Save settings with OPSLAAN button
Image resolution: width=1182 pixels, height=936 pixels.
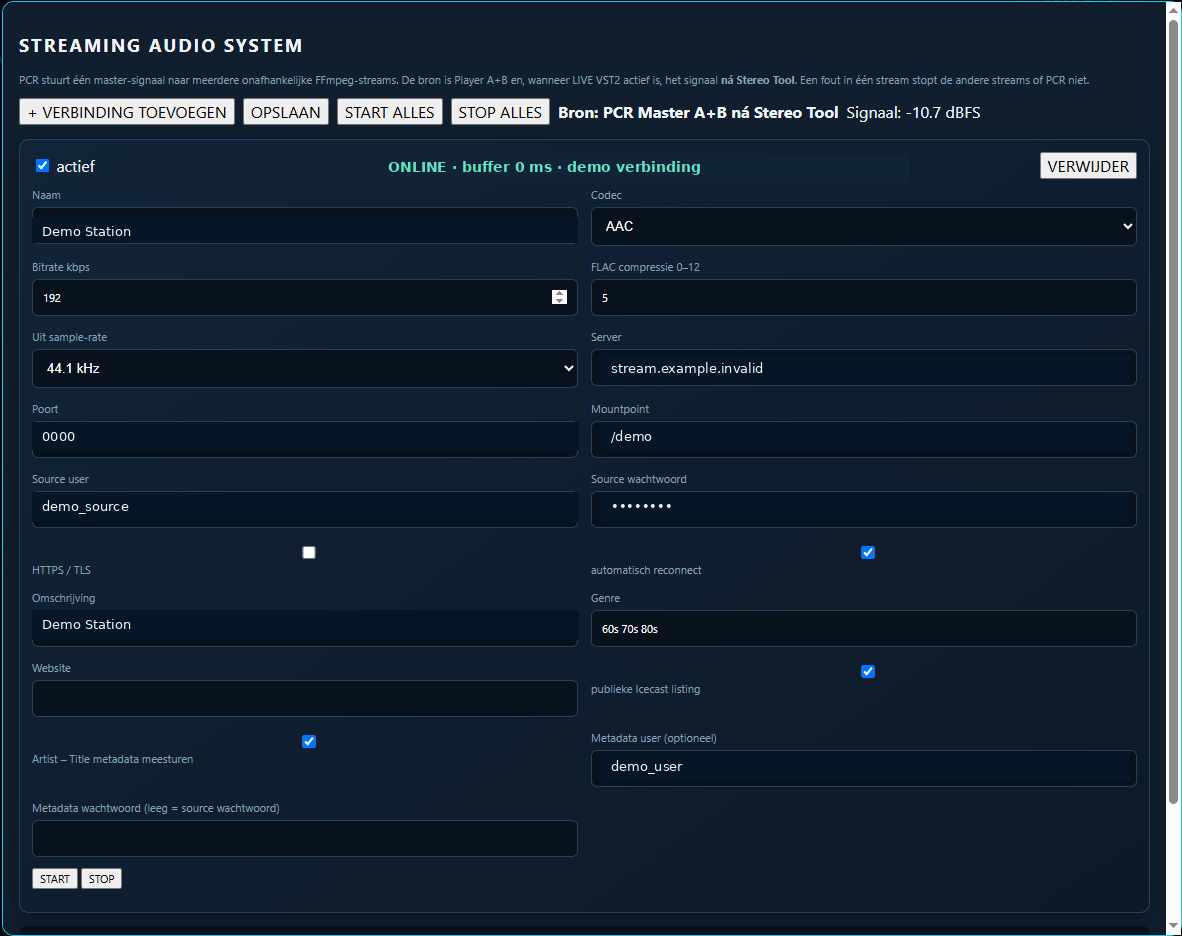pos(286,112)
